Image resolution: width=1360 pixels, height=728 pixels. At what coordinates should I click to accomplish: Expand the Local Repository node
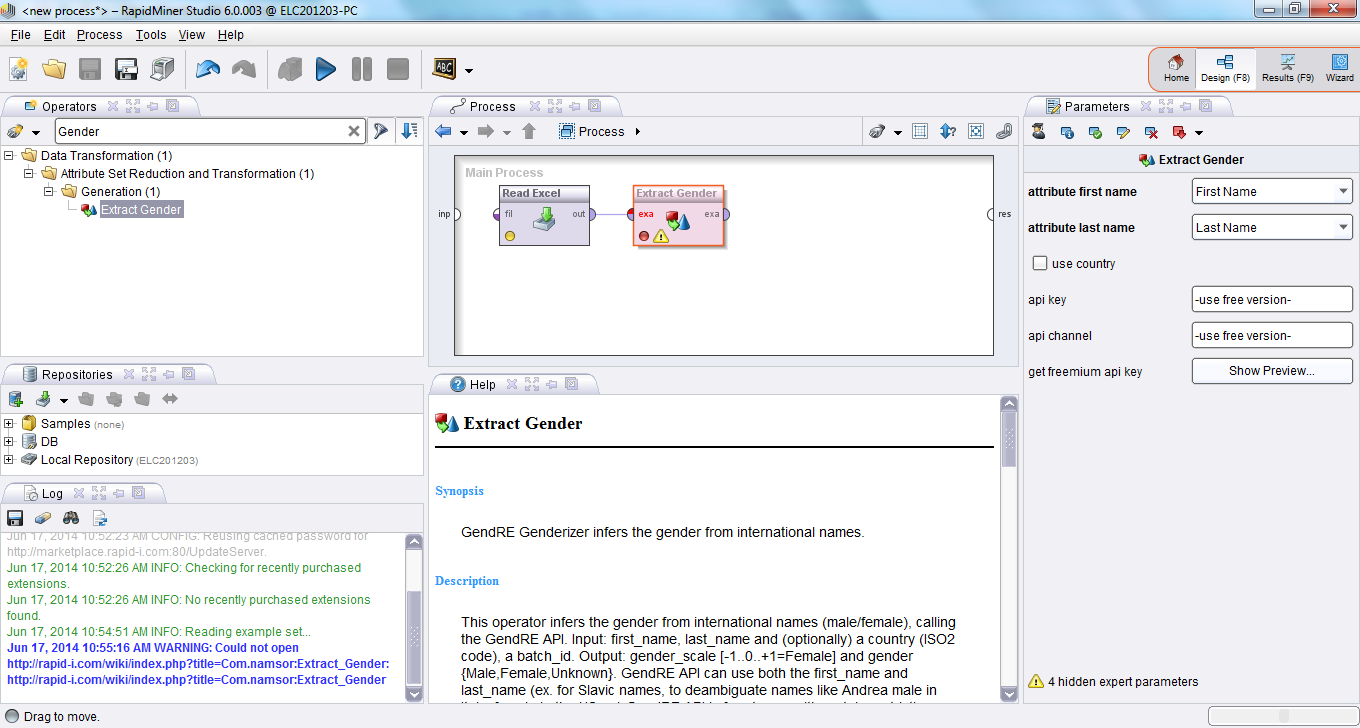(9, 460)
